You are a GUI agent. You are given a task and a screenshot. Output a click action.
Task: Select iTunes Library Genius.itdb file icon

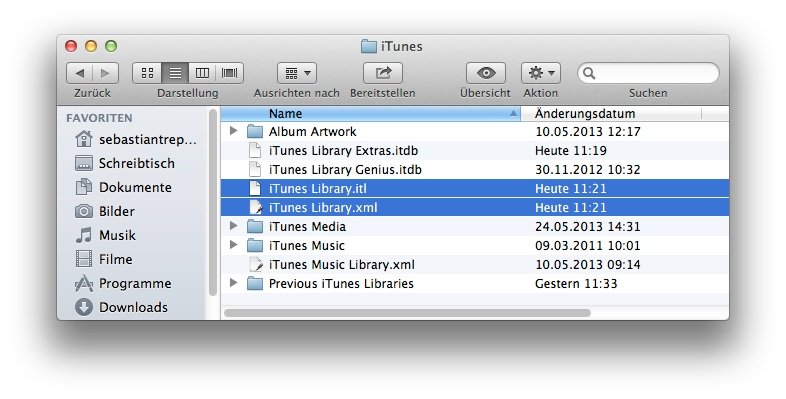pyautogui.click(x=255, y=169)
